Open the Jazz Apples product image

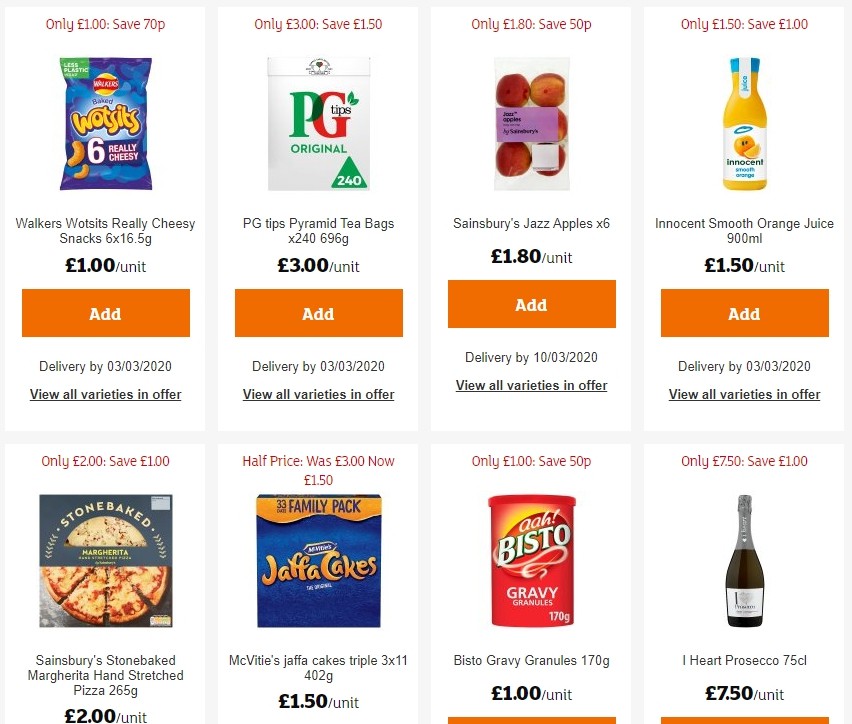coord(531,124)
